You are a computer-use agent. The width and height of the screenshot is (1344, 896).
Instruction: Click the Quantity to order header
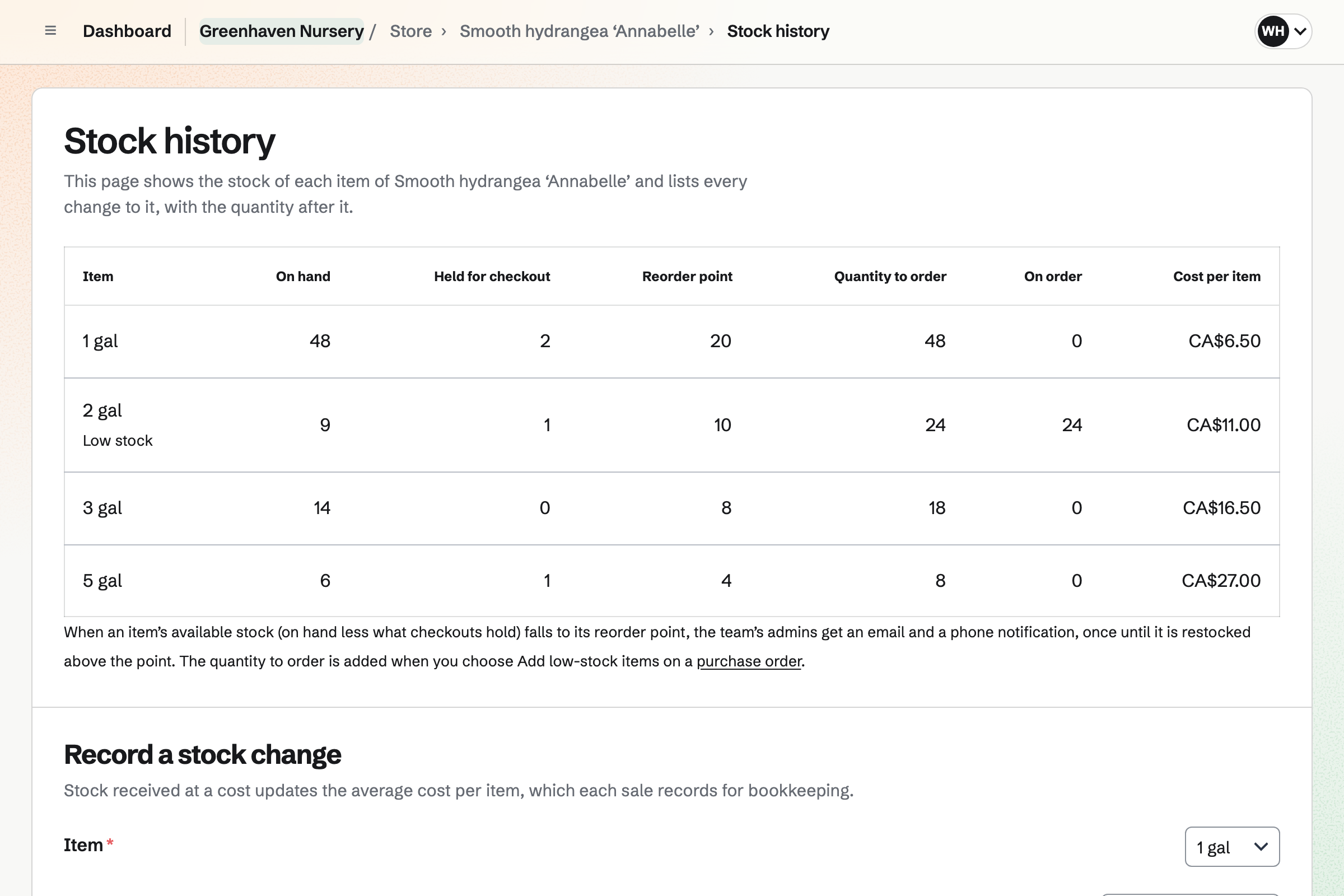(x=890, y=277)
